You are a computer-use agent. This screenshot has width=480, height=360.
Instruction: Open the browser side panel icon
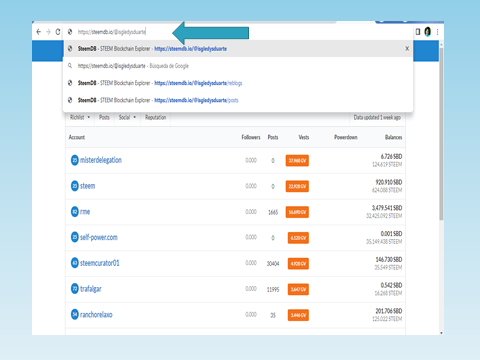click(418, 32)
